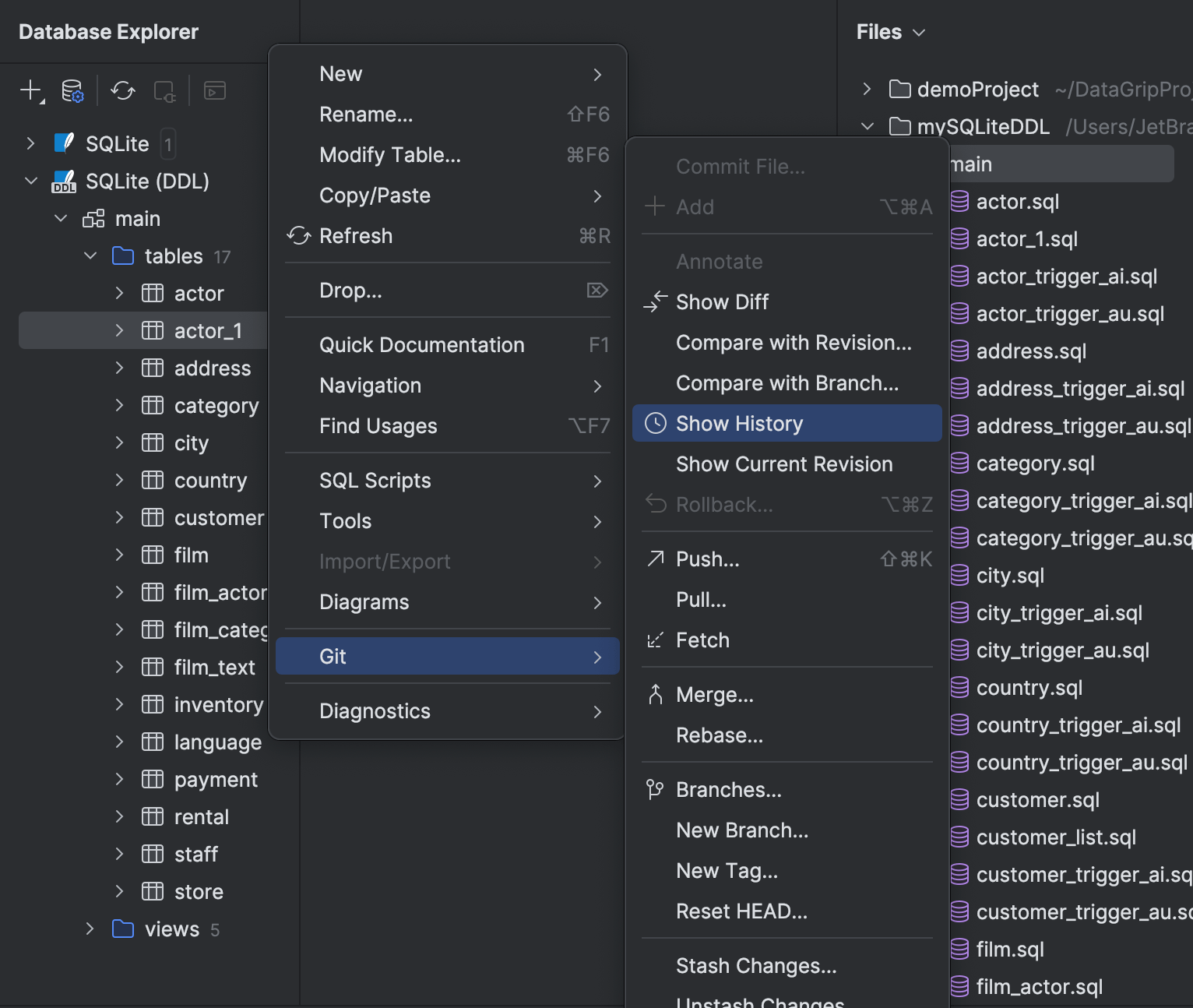Refresh database connections in Database Explorer toolbar
The image size is (1193, 1008).
[x=122, y=90]
